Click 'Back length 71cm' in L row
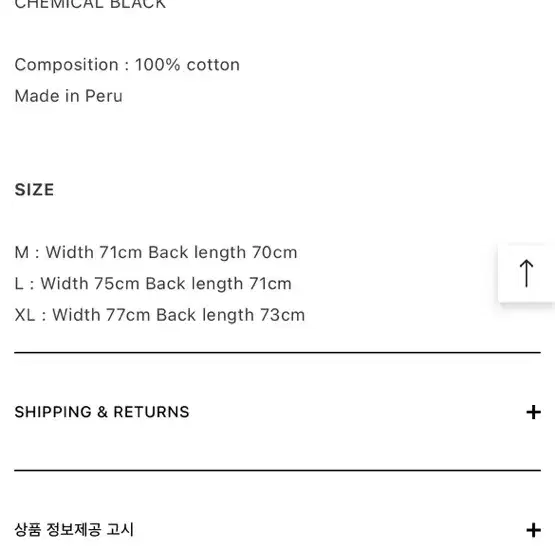 (x=218, y=284)
